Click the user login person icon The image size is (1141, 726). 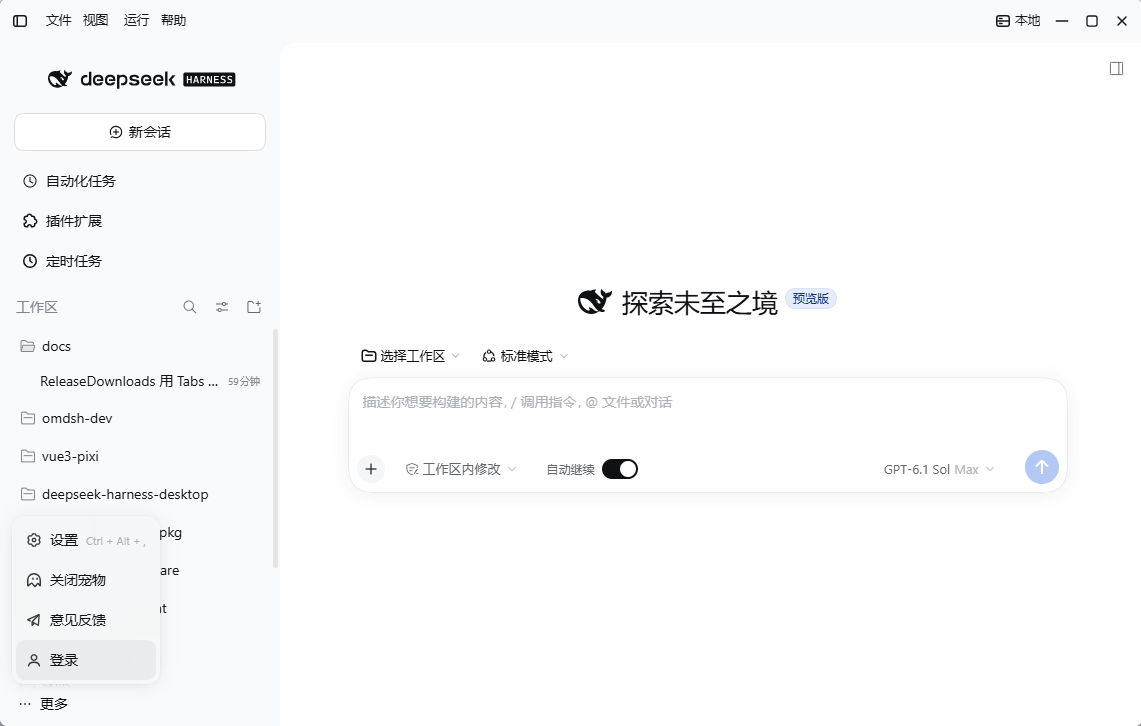33,660
